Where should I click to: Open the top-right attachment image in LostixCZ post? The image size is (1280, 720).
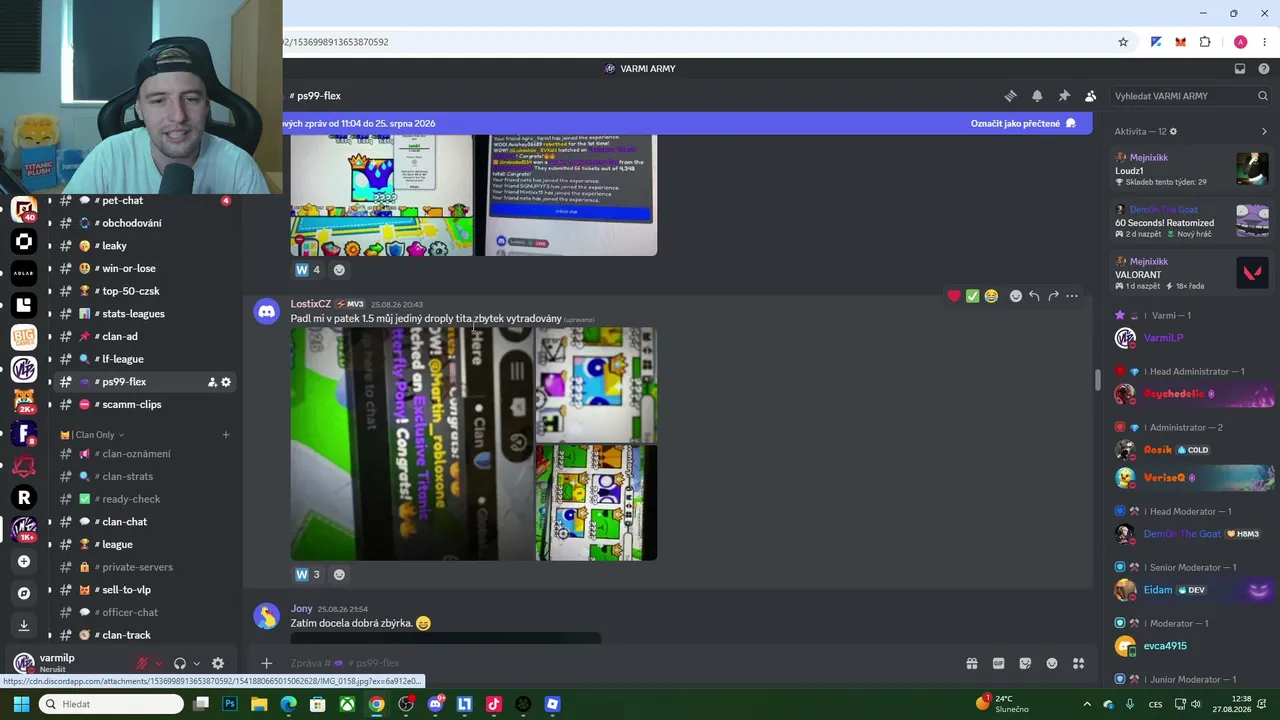[x=597, y=385]
